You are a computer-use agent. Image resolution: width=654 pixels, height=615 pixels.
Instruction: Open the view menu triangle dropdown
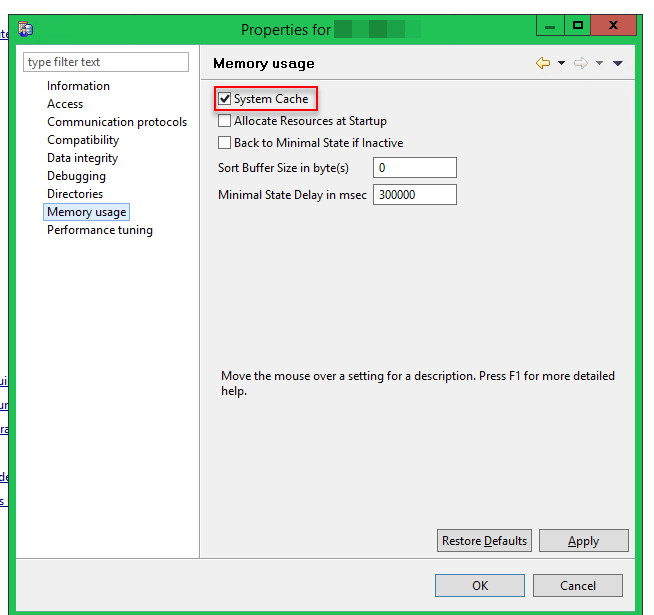click(x=617, y=64)
